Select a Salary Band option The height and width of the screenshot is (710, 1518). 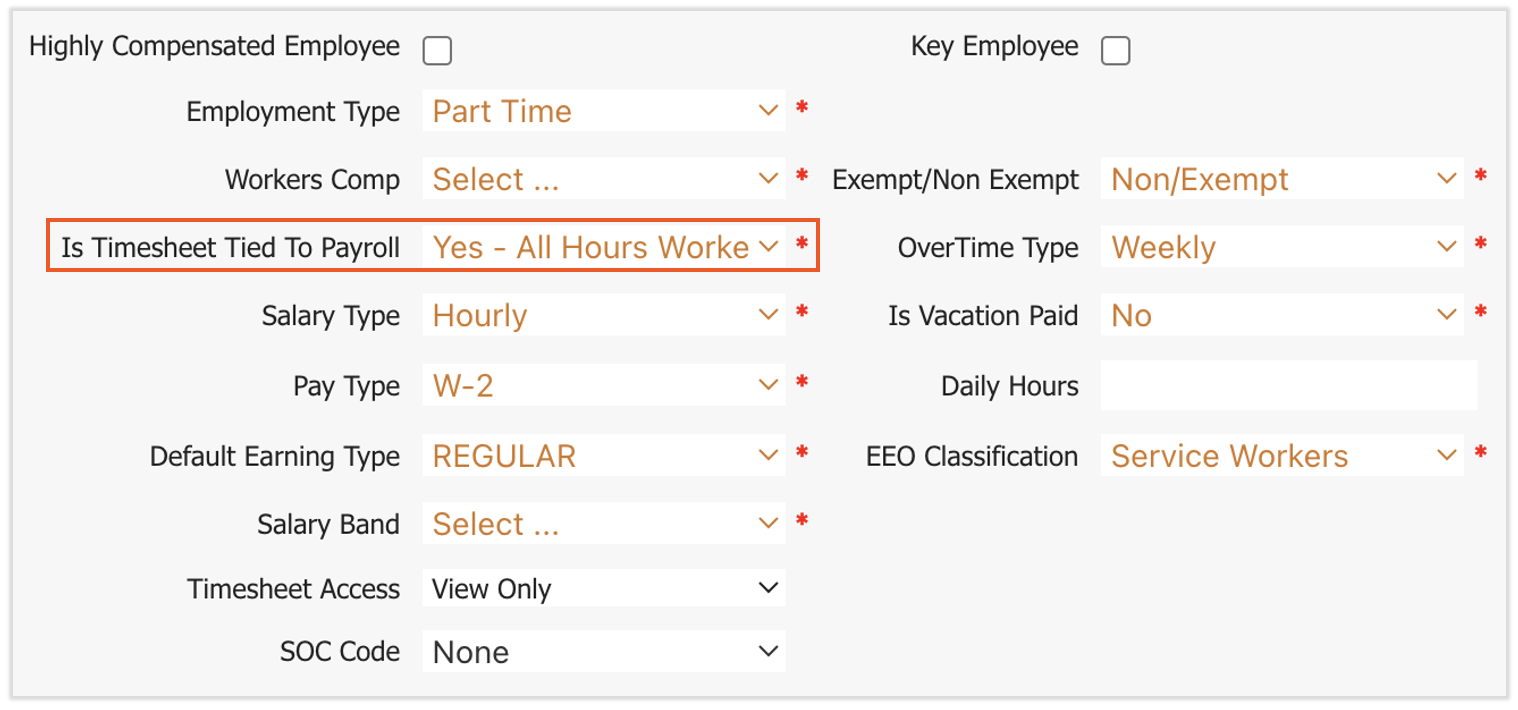(603, 524)
